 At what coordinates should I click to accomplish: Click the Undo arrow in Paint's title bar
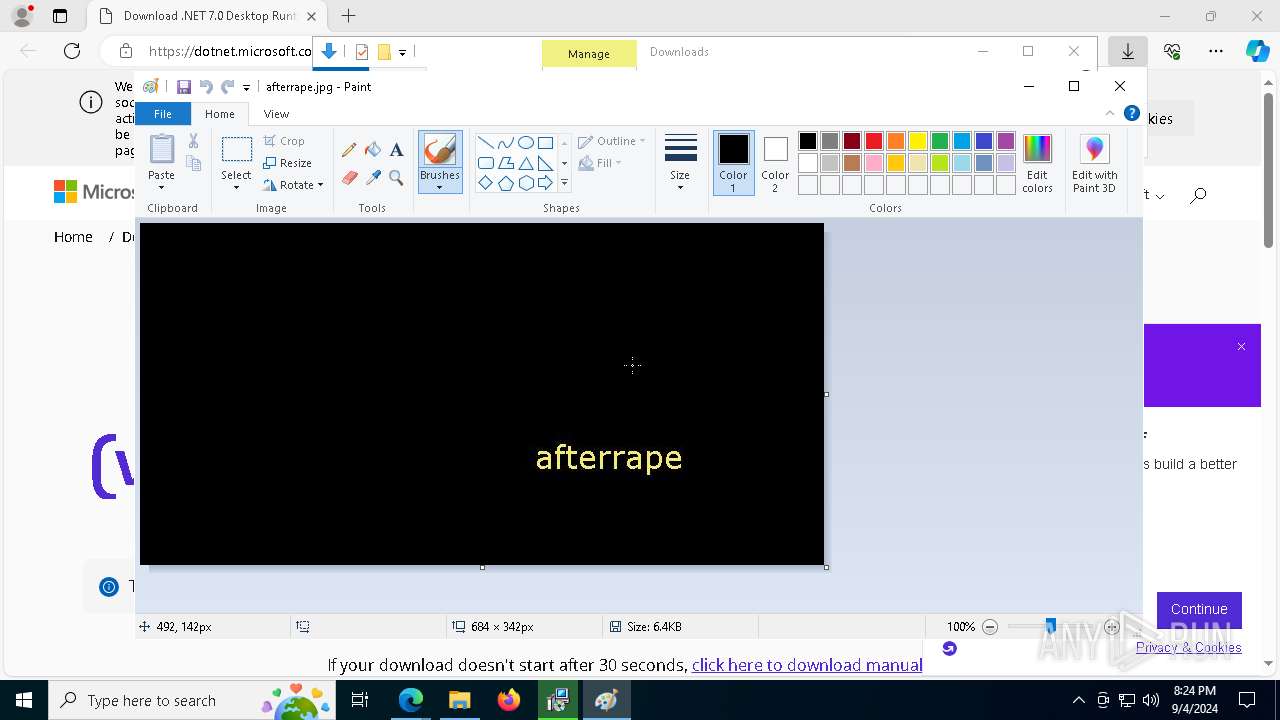tap(206, 87)
